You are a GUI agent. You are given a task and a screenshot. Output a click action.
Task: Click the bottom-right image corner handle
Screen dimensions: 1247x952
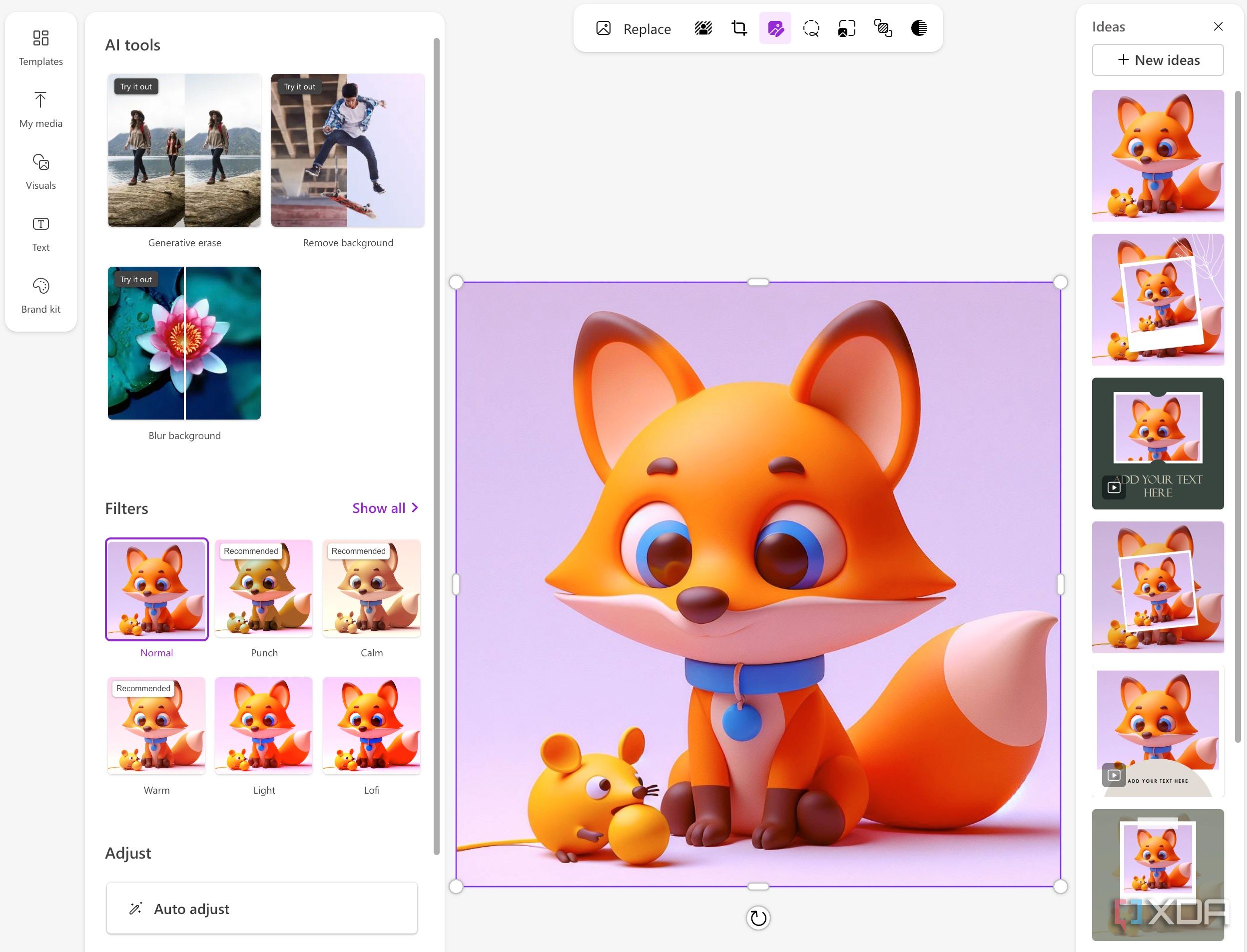[x=1060, y=886]
